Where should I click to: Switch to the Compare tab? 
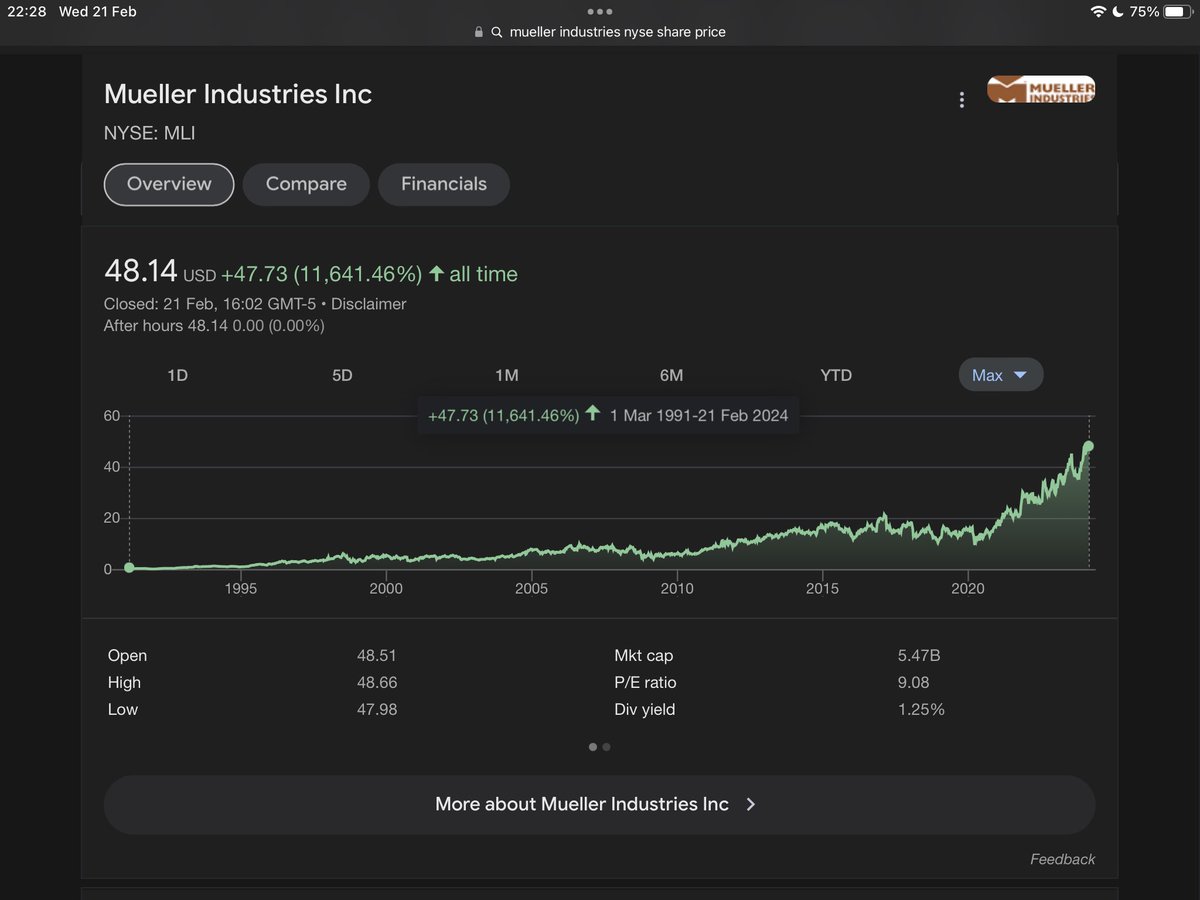click(x=306, y=184)
